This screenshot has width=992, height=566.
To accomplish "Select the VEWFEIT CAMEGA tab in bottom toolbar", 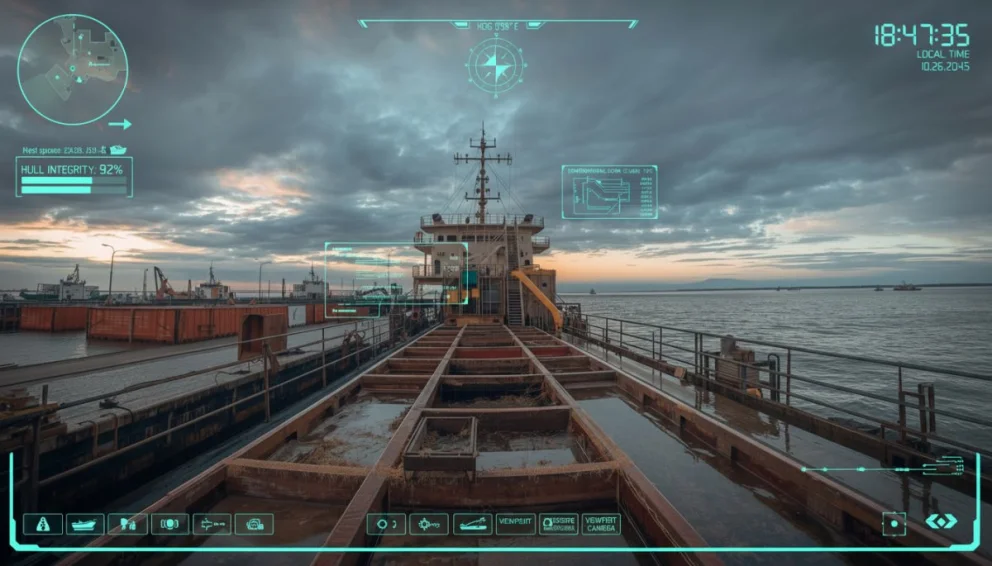I will pyautogui.click(x=601, y=524).
